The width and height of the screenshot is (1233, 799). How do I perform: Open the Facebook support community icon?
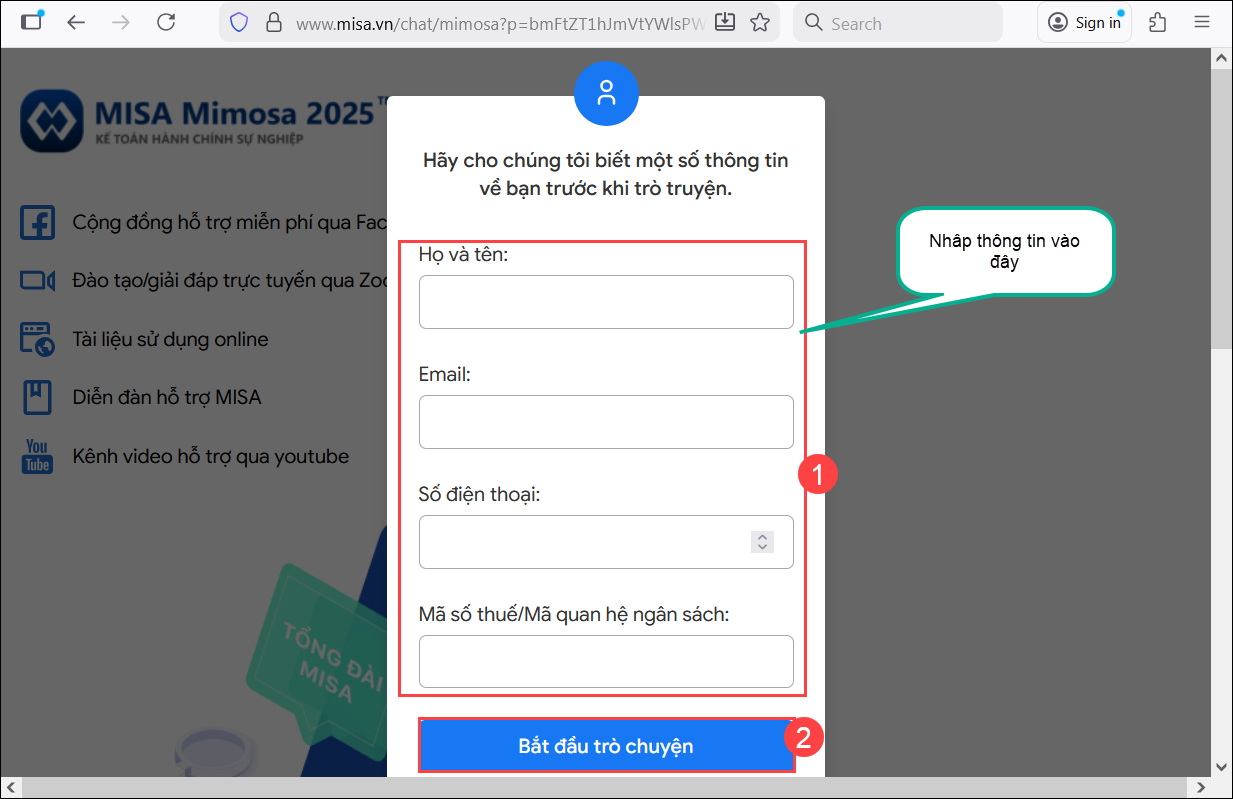[x=38, y=222]
